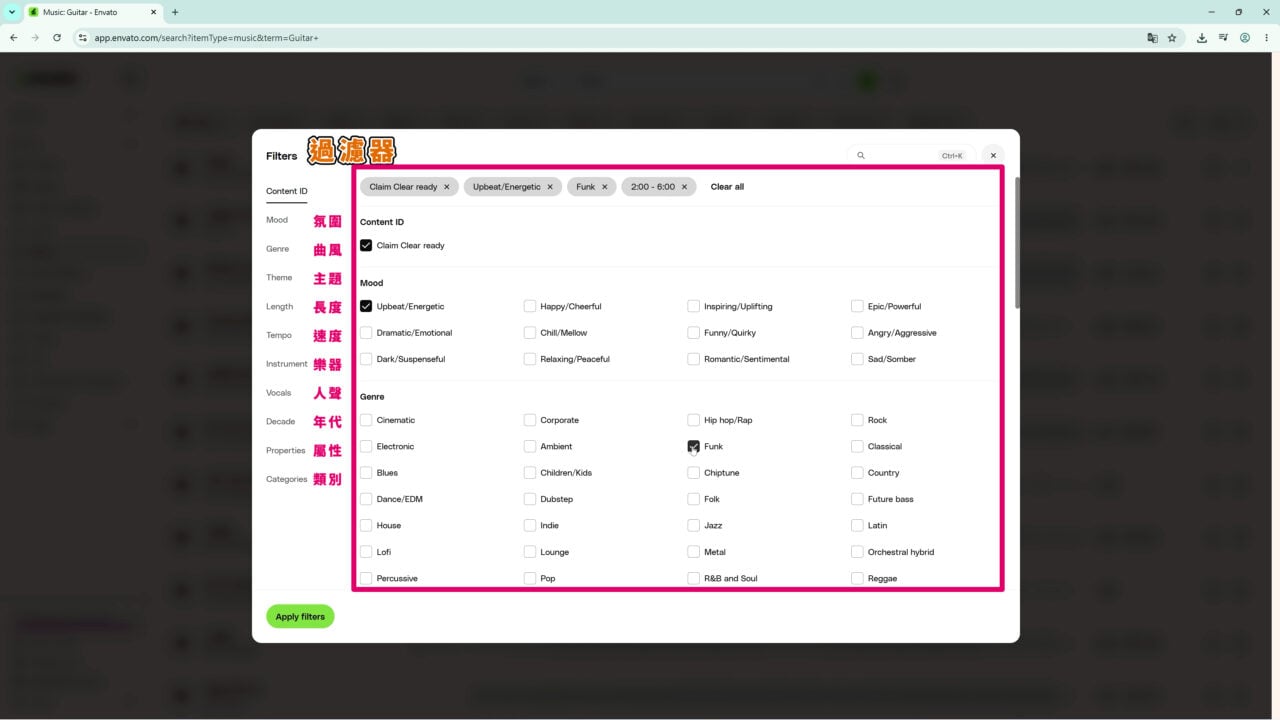Open the translate page icon
1280x720 pixels.
click(1152, 38)
